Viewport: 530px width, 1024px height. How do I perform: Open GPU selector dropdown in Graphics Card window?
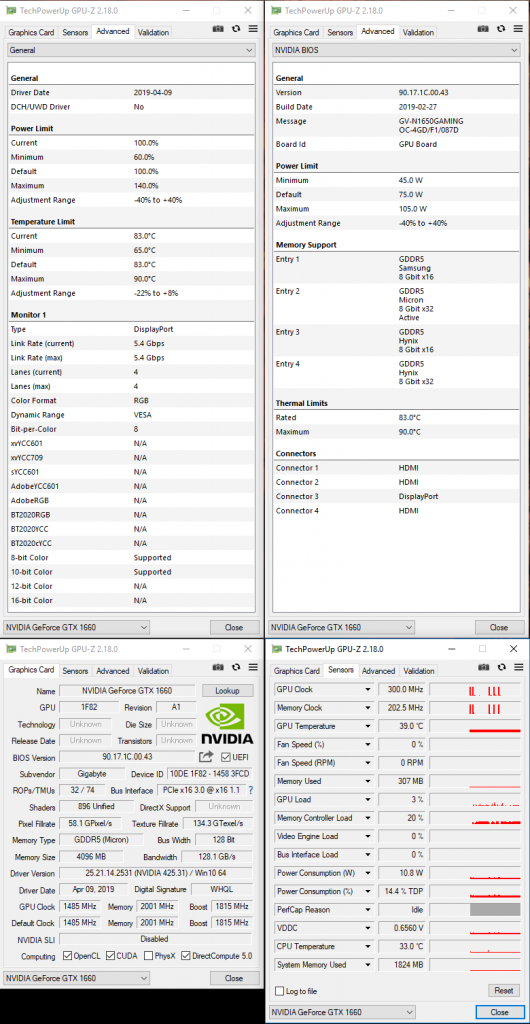[x=77, y=978]
